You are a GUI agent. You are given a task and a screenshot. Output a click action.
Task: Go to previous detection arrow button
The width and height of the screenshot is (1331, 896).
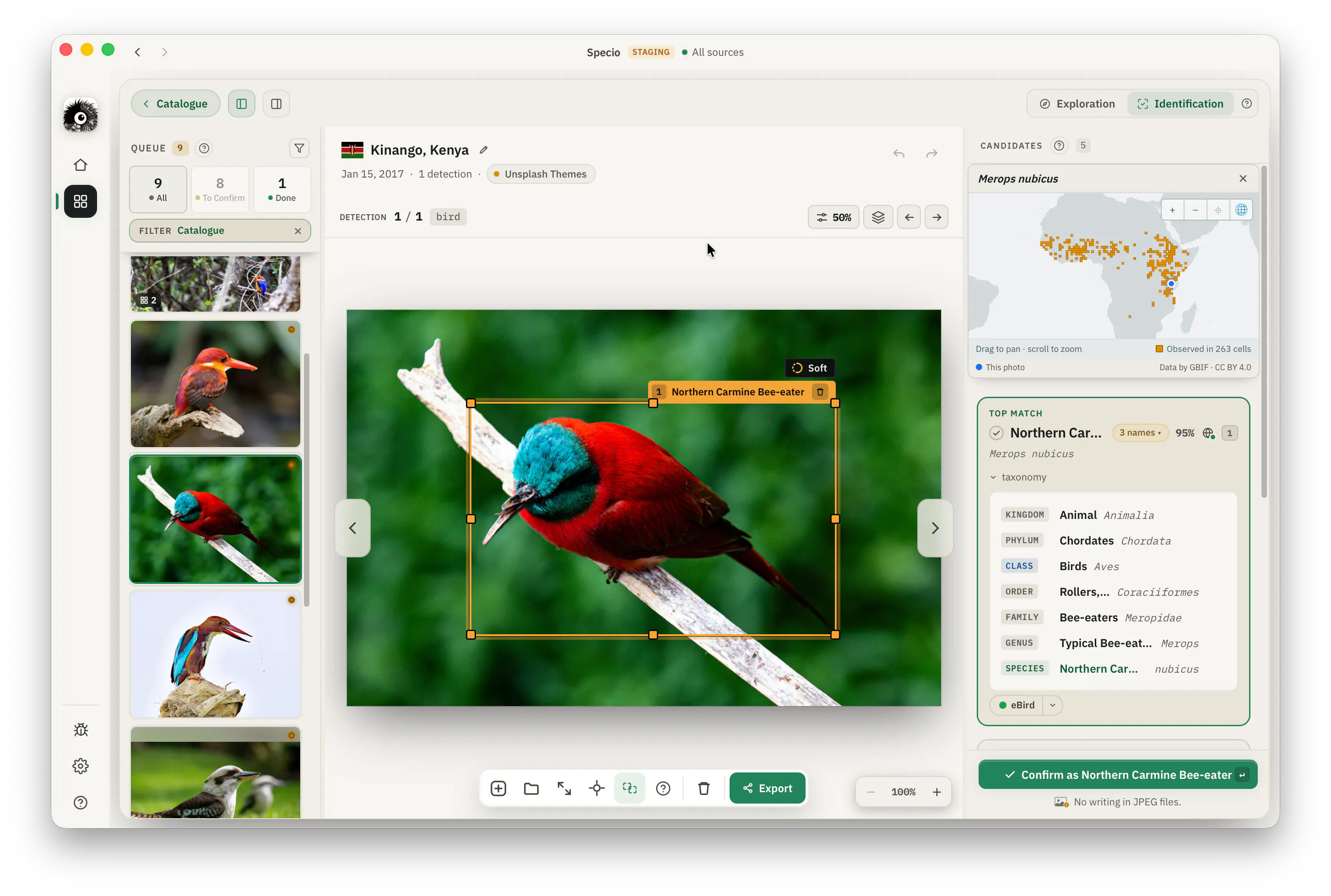[909, 217]
